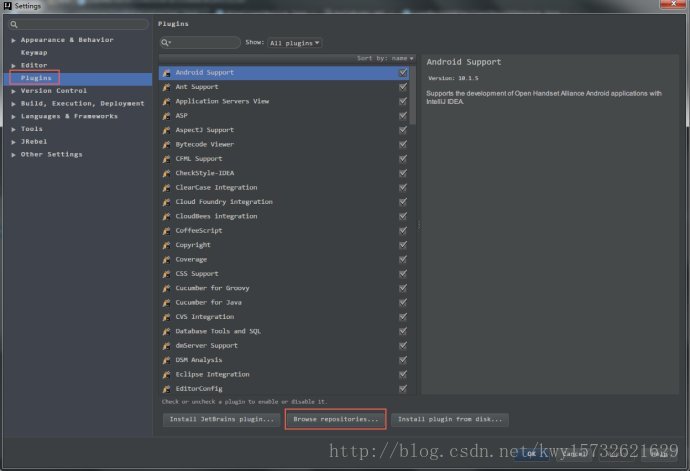Click the Cucumber for Java plugin icon
Image resolution: width=690 pixels, height=471 pixels.
coord(166,303)
